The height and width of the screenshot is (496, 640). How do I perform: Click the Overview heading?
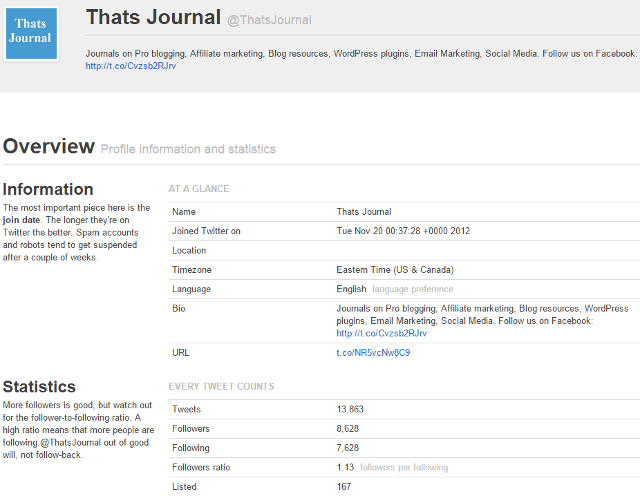pos(48,147)
